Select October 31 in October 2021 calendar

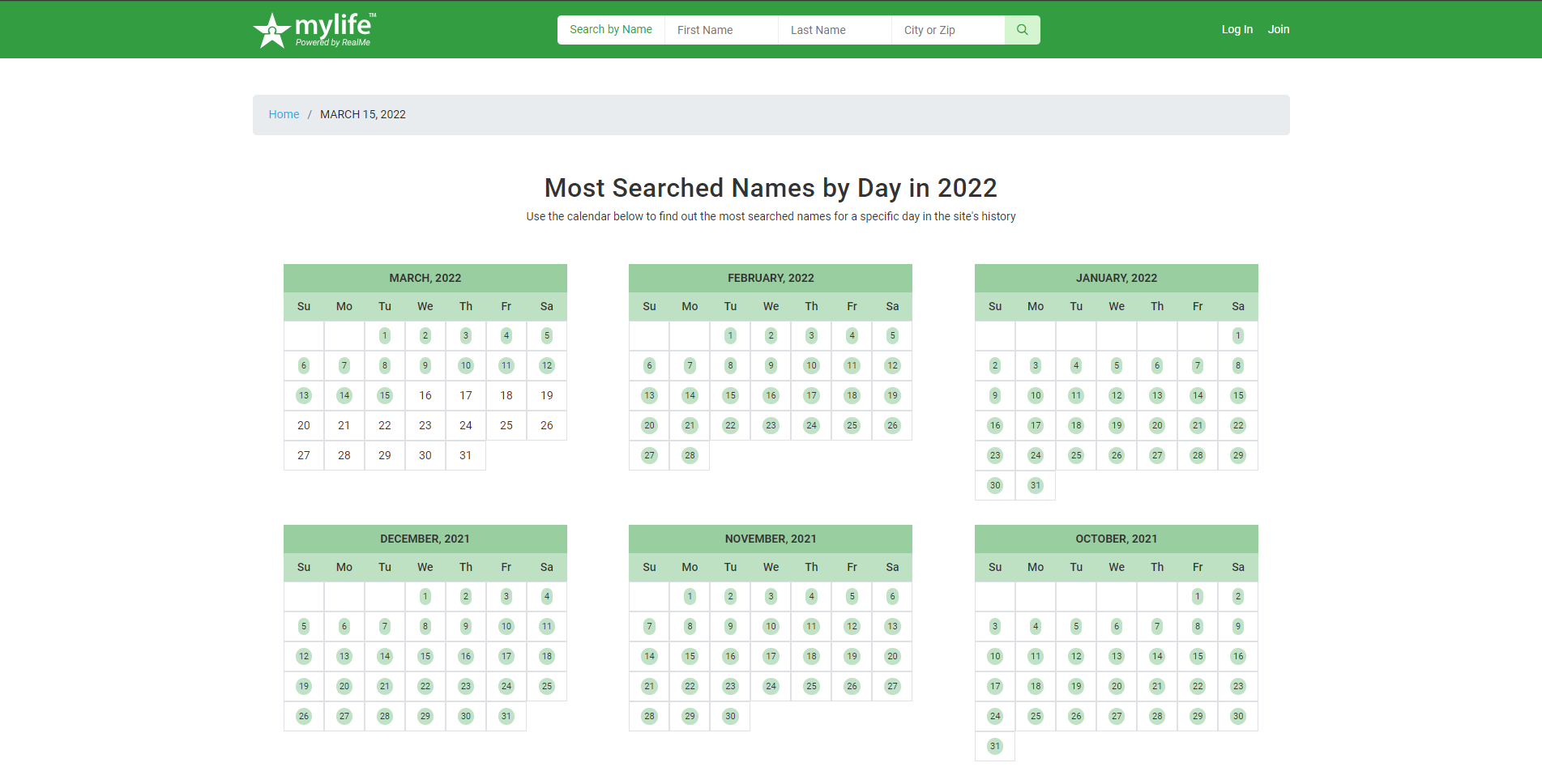(994, 746)
